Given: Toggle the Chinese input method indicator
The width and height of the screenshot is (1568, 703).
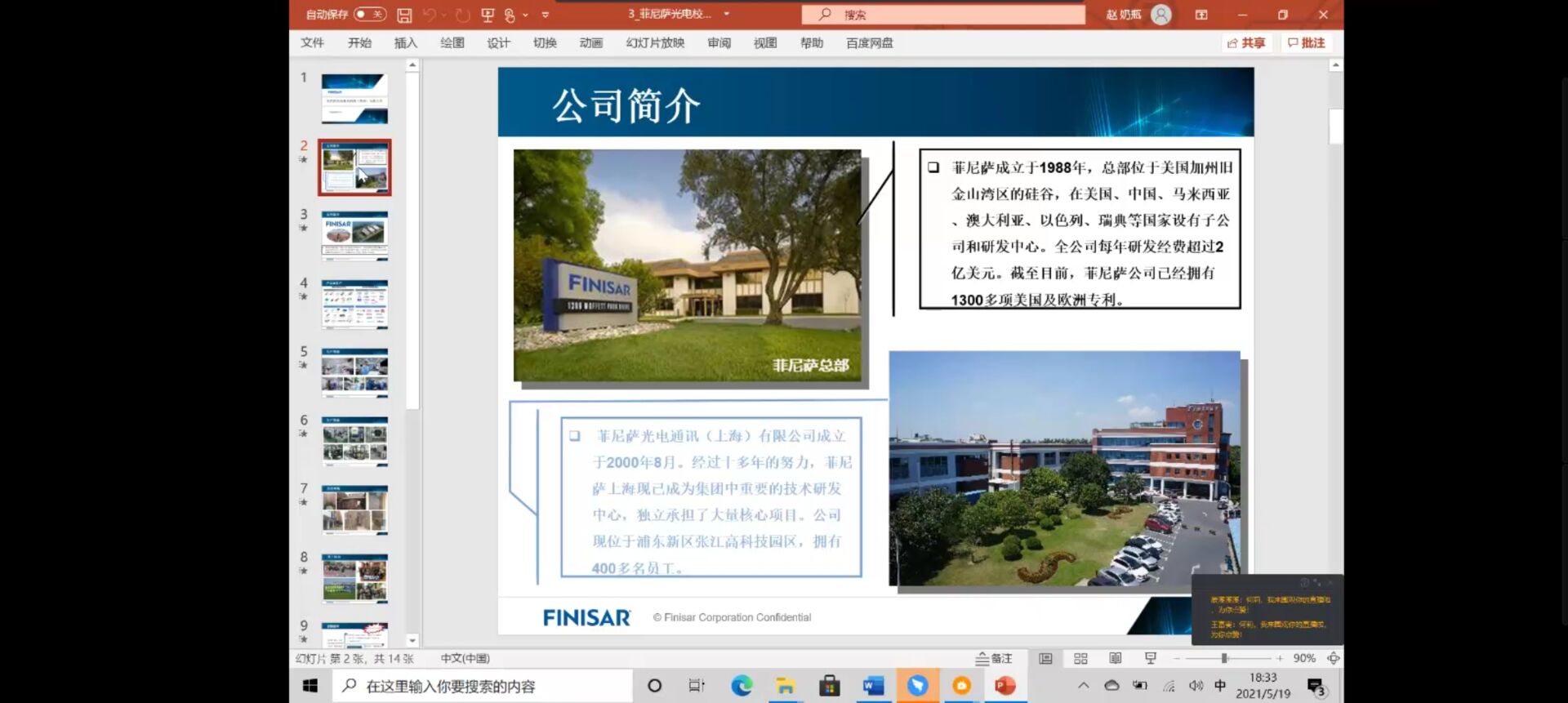Looking at the screenshot, I should (x=1220, y=686).
